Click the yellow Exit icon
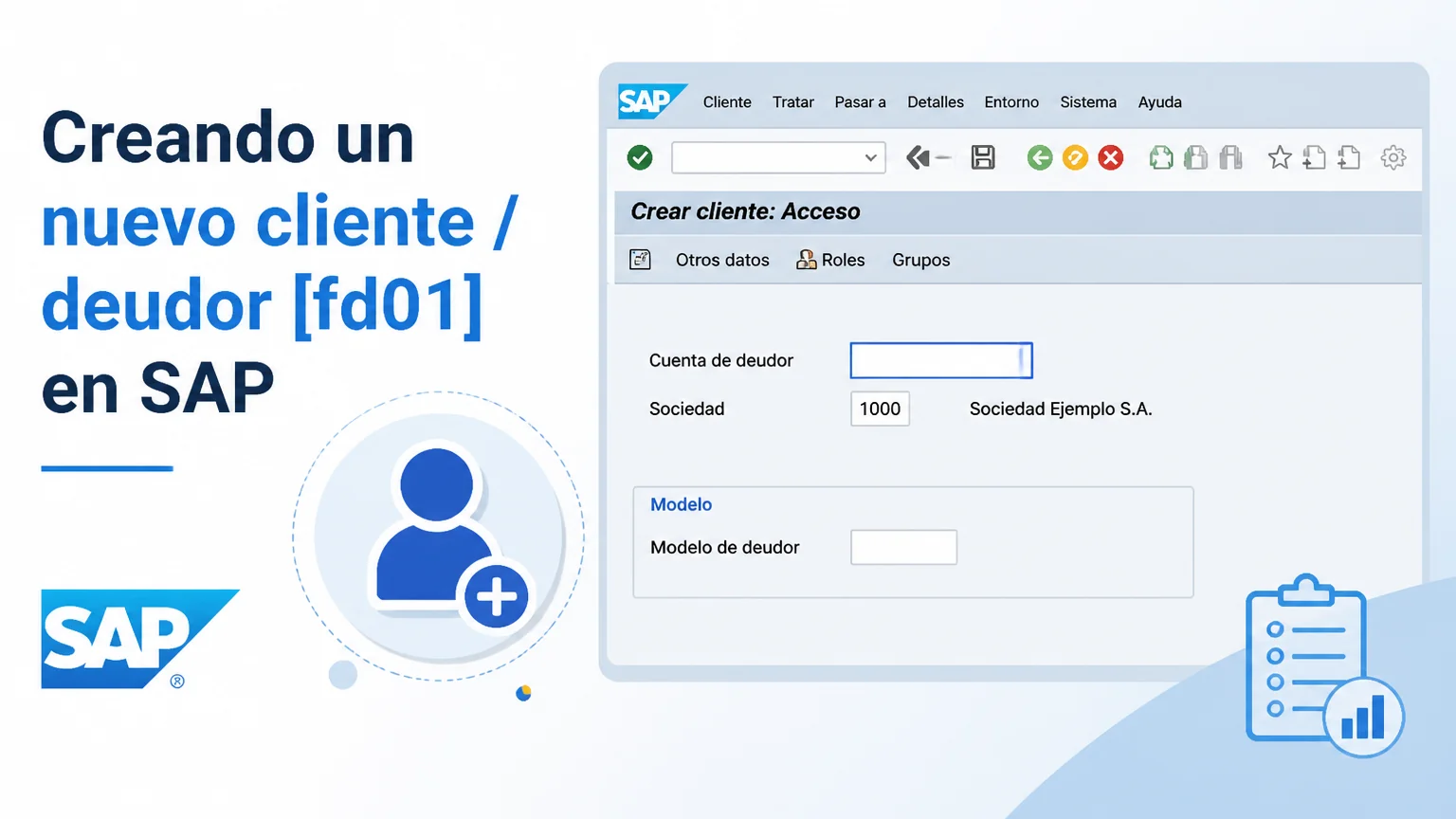The image size is (1456, 819). [1075, 157]
